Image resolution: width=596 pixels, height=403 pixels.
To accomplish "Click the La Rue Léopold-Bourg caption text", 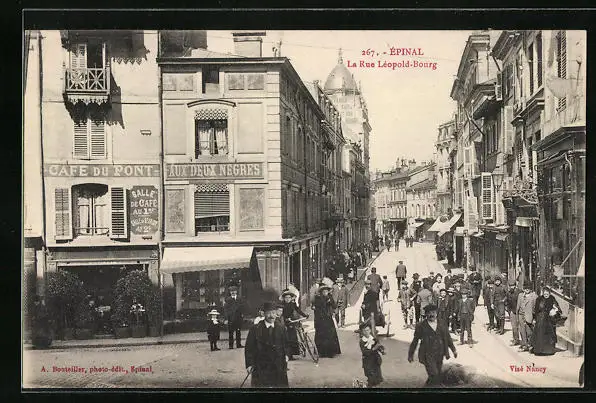I will click(x=392, y=64).
